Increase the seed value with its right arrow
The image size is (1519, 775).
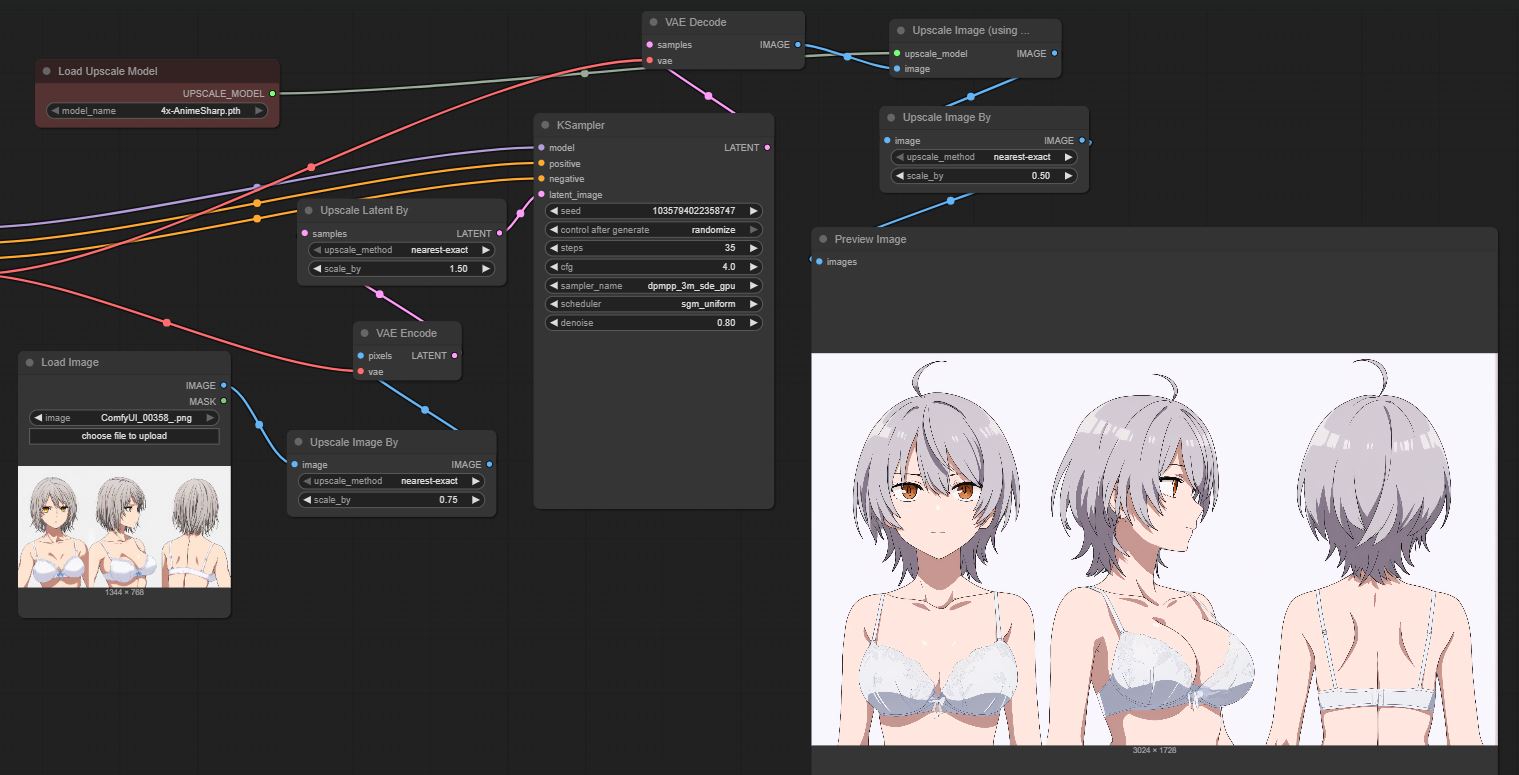pyautogui.click(x=754, y=211)
